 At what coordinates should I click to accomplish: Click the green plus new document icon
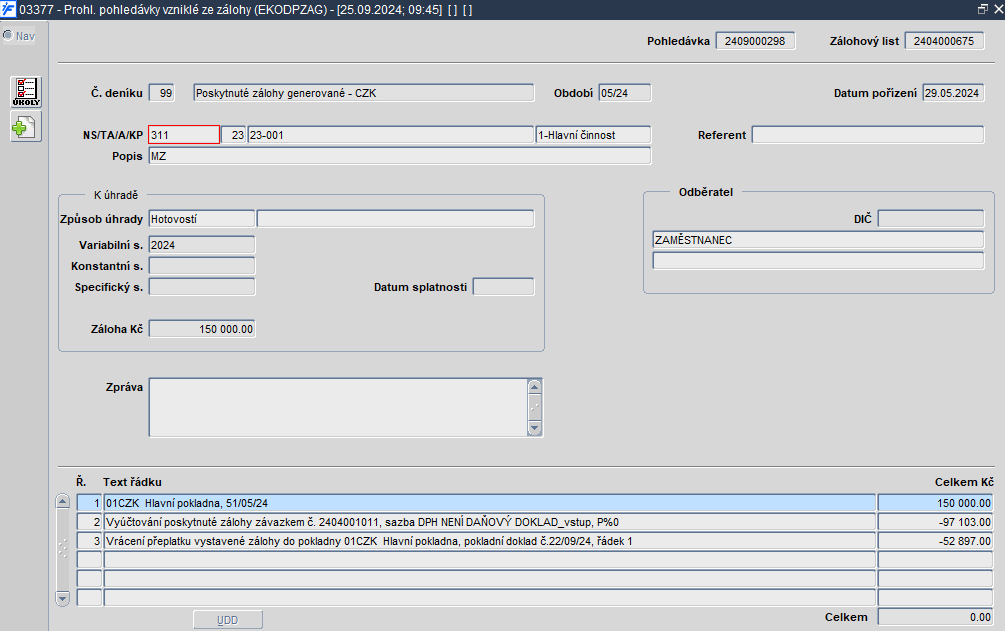tap(26, 126)
